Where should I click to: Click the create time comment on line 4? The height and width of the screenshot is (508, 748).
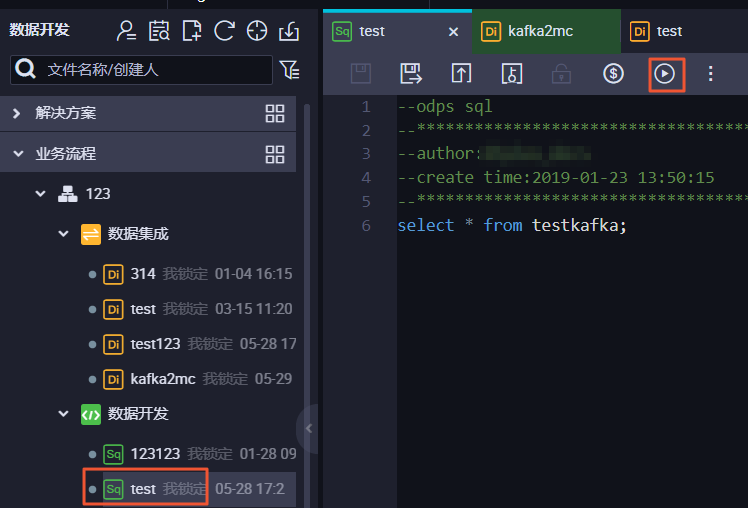(x=556, y=177)
